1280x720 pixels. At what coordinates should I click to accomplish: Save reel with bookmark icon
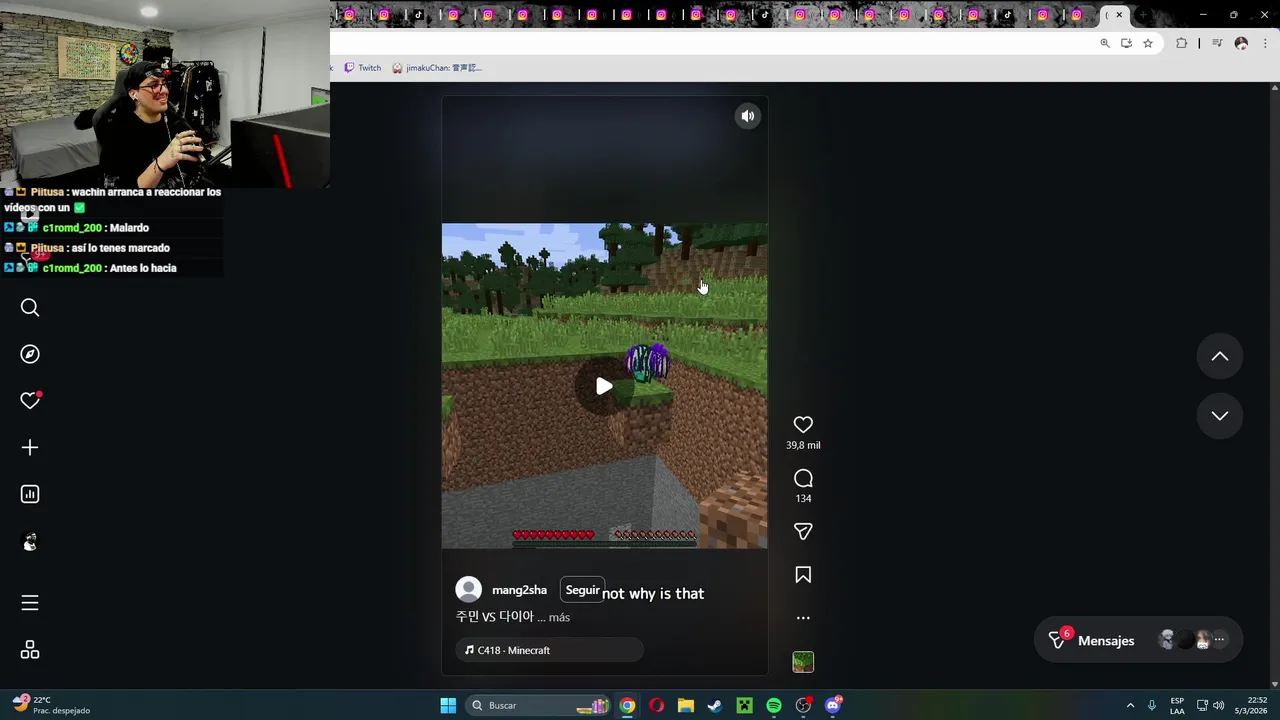pos(803,575)
